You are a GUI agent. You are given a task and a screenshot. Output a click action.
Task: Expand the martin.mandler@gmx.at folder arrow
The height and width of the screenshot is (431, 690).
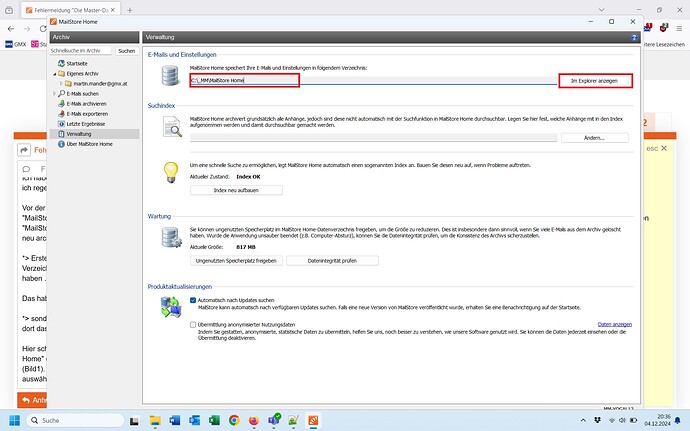(x=61, y=84)
